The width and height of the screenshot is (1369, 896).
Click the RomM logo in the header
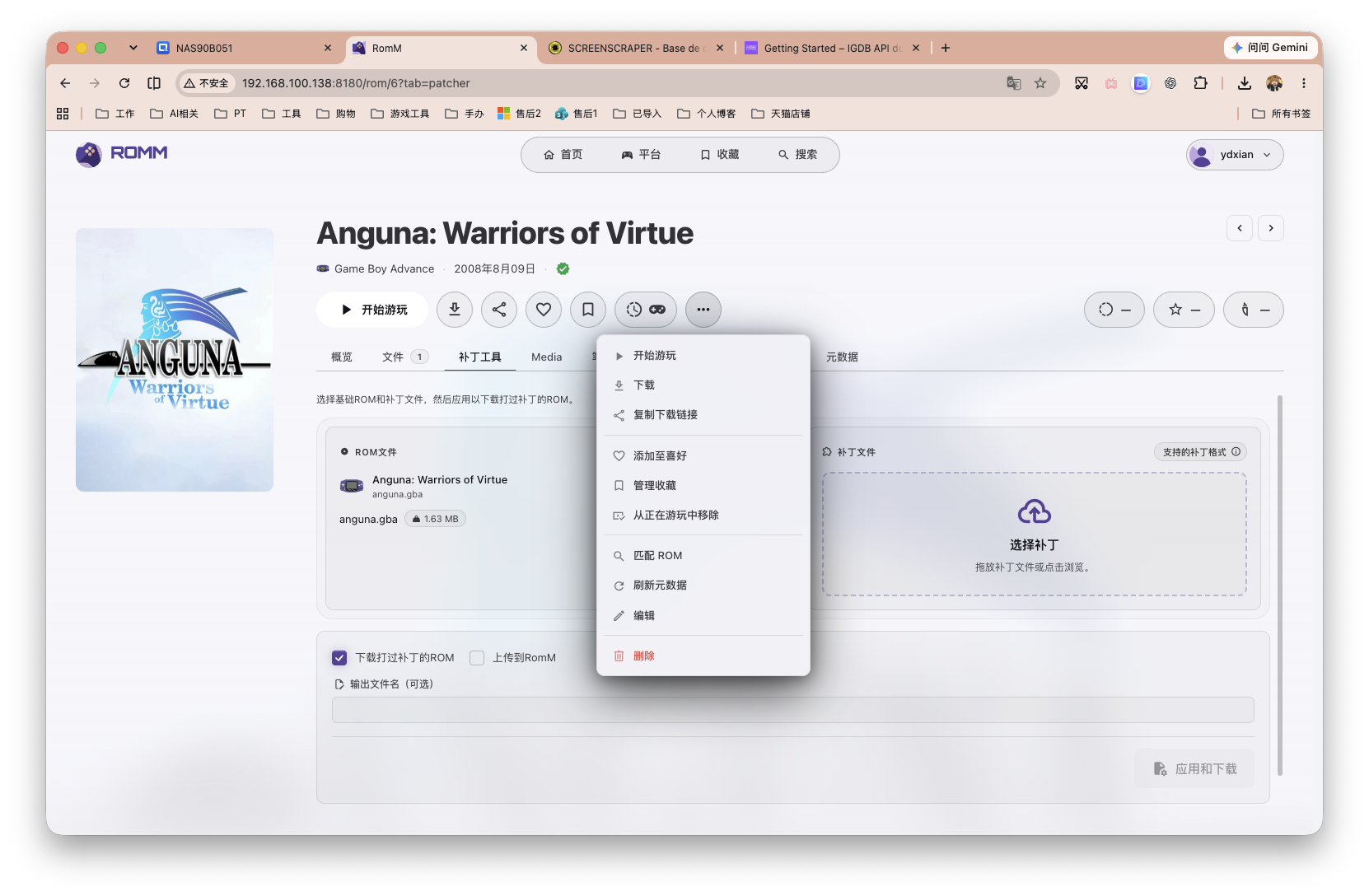pyautogui.click(x=122, y=154)
